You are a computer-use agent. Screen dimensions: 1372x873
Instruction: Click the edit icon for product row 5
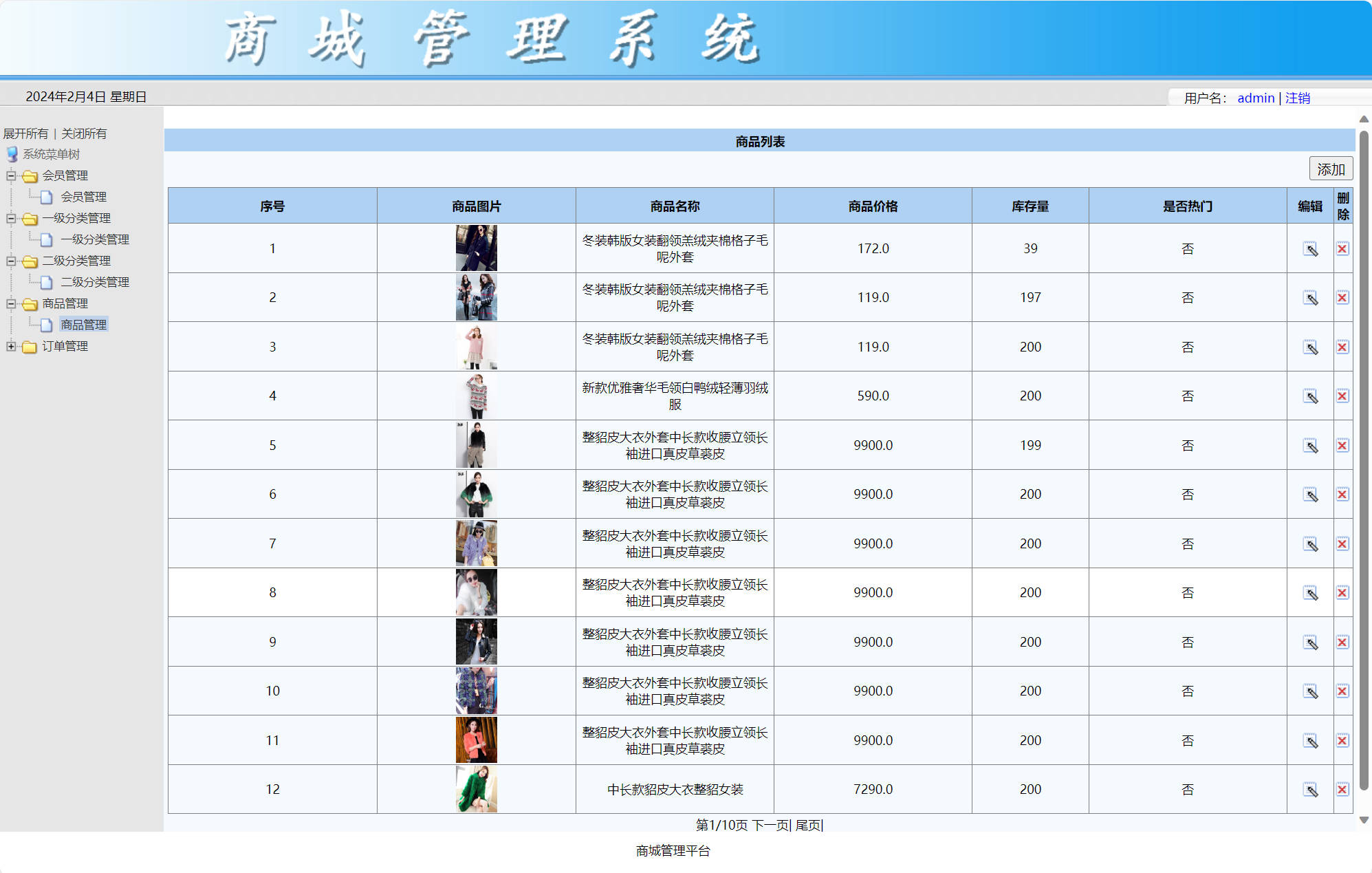click(x=1311, y=446)
